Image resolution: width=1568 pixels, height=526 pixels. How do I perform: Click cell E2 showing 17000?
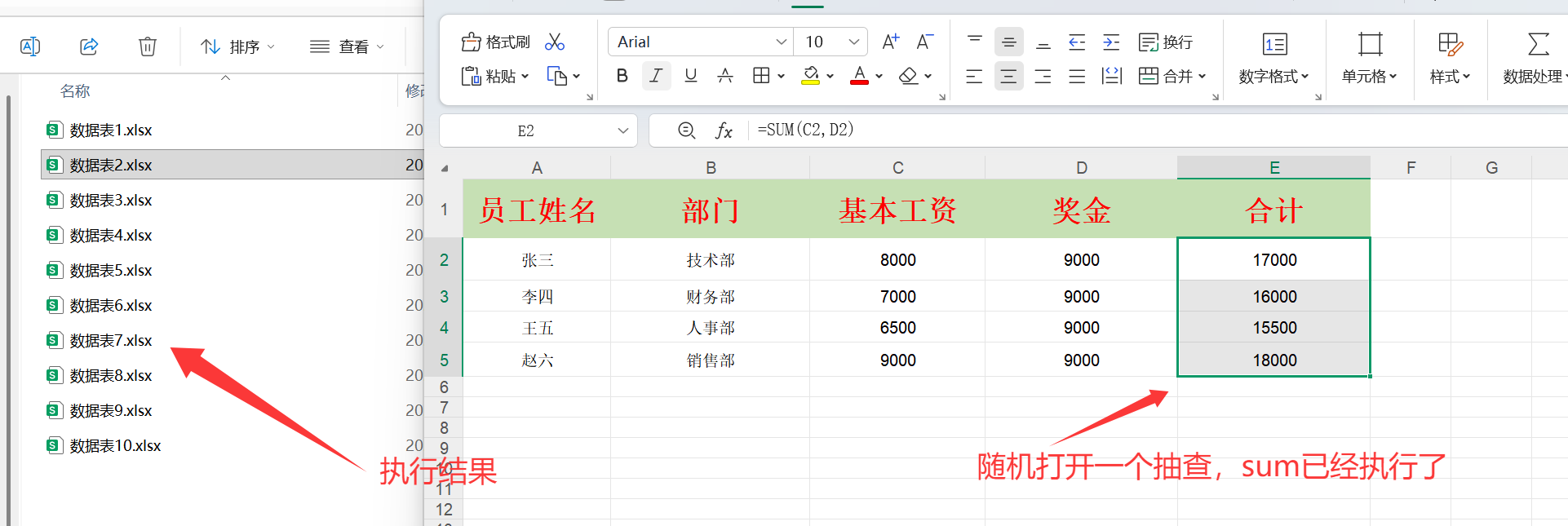click(x=1273, y=259)
